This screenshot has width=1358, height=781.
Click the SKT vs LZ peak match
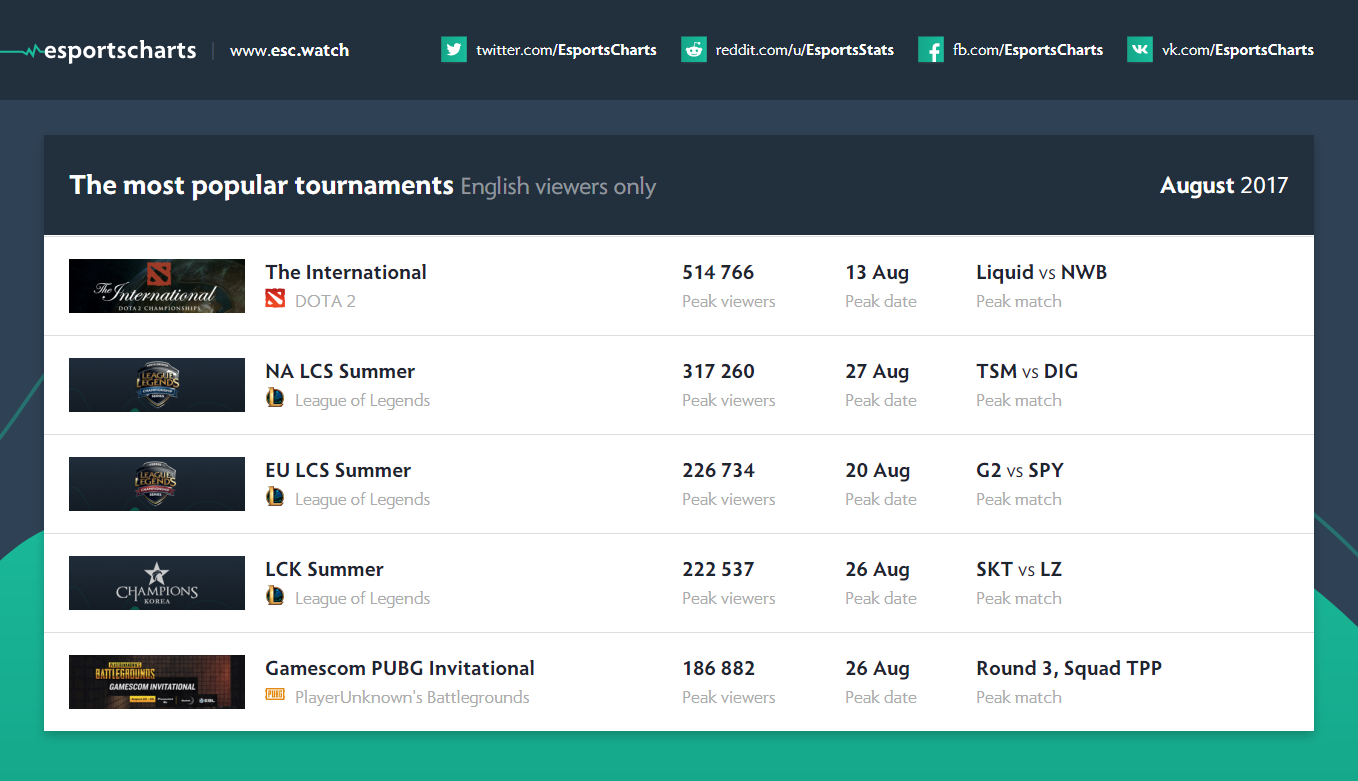click(1019, 569)
